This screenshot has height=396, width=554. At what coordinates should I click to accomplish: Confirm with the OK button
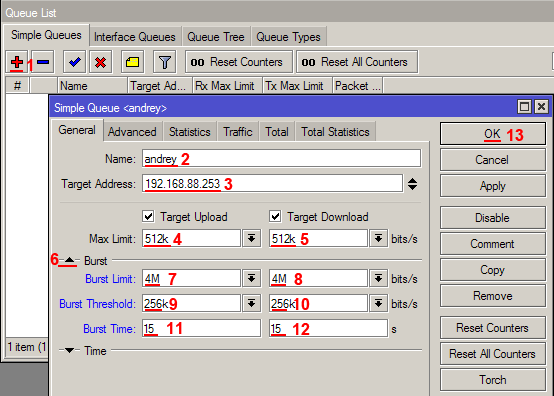point(493,134)
